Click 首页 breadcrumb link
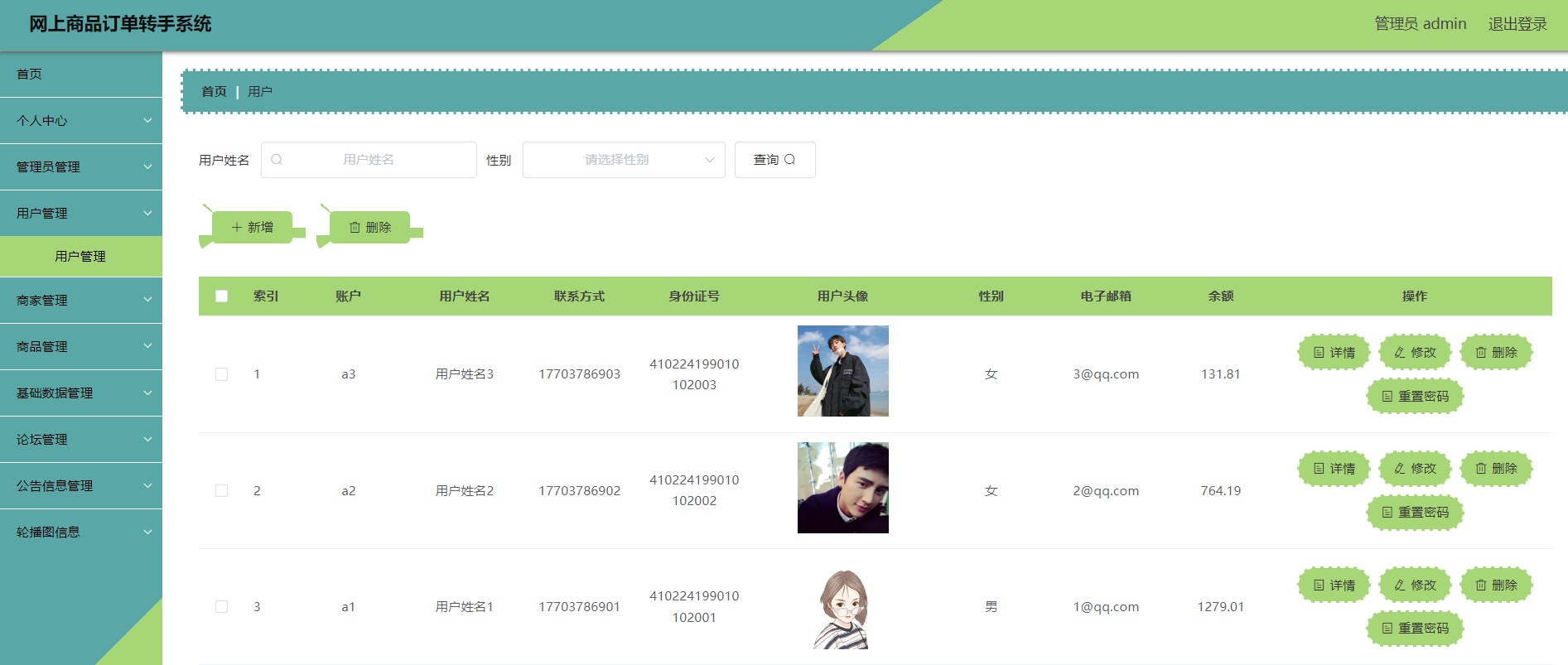 pyautogui.click(x=214, y=92)
